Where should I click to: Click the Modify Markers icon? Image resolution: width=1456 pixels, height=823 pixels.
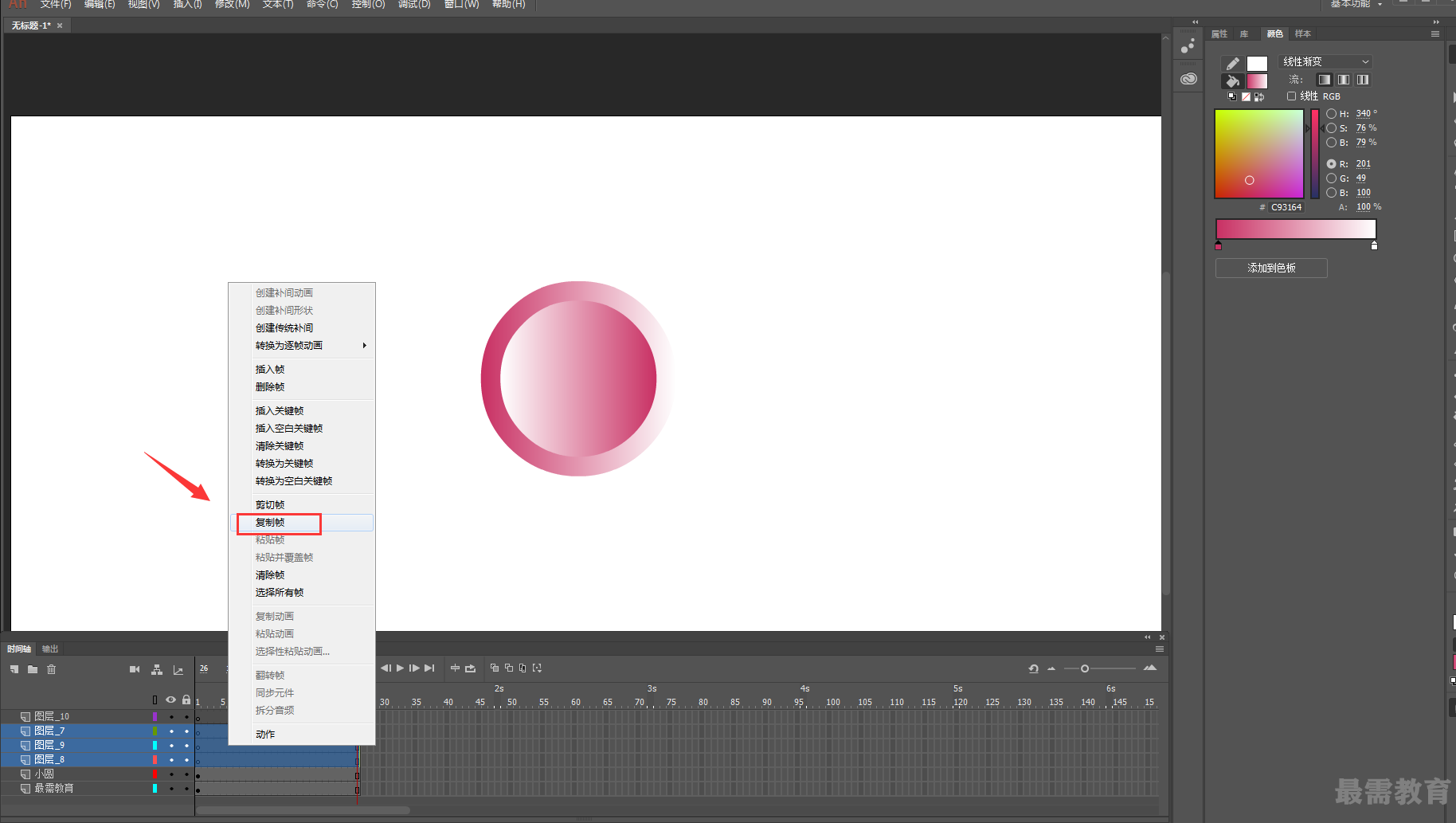click(x=537, y=668)
